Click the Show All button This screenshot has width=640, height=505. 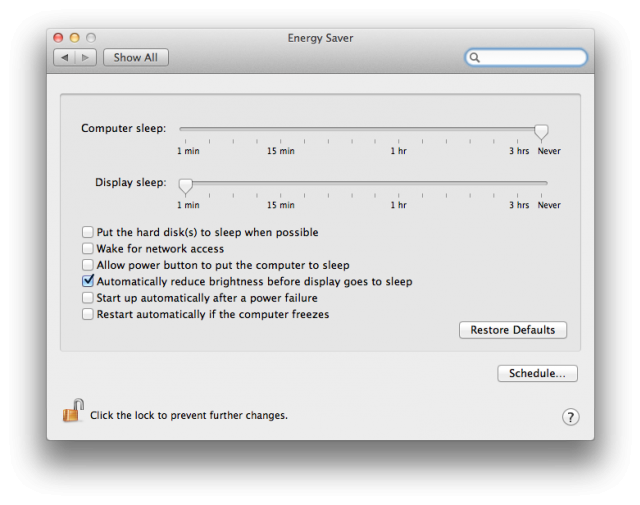136,58
